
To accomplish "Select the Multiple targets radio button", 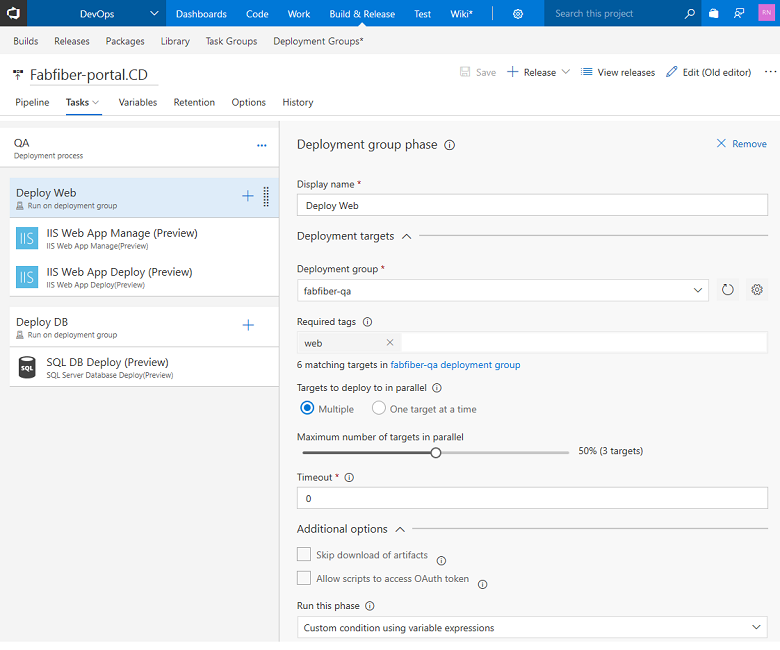I will pos(308,408).
